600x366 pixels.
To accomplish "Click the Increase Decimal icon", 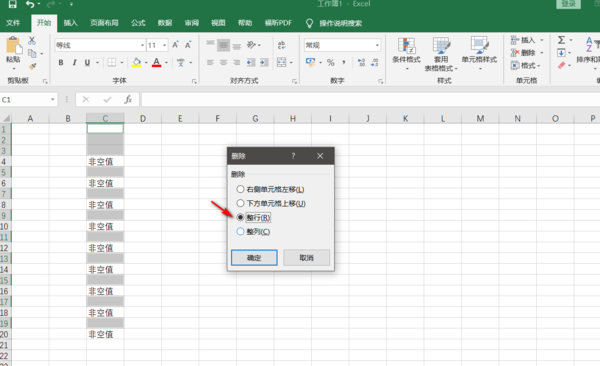I will [x=361, y=62].
